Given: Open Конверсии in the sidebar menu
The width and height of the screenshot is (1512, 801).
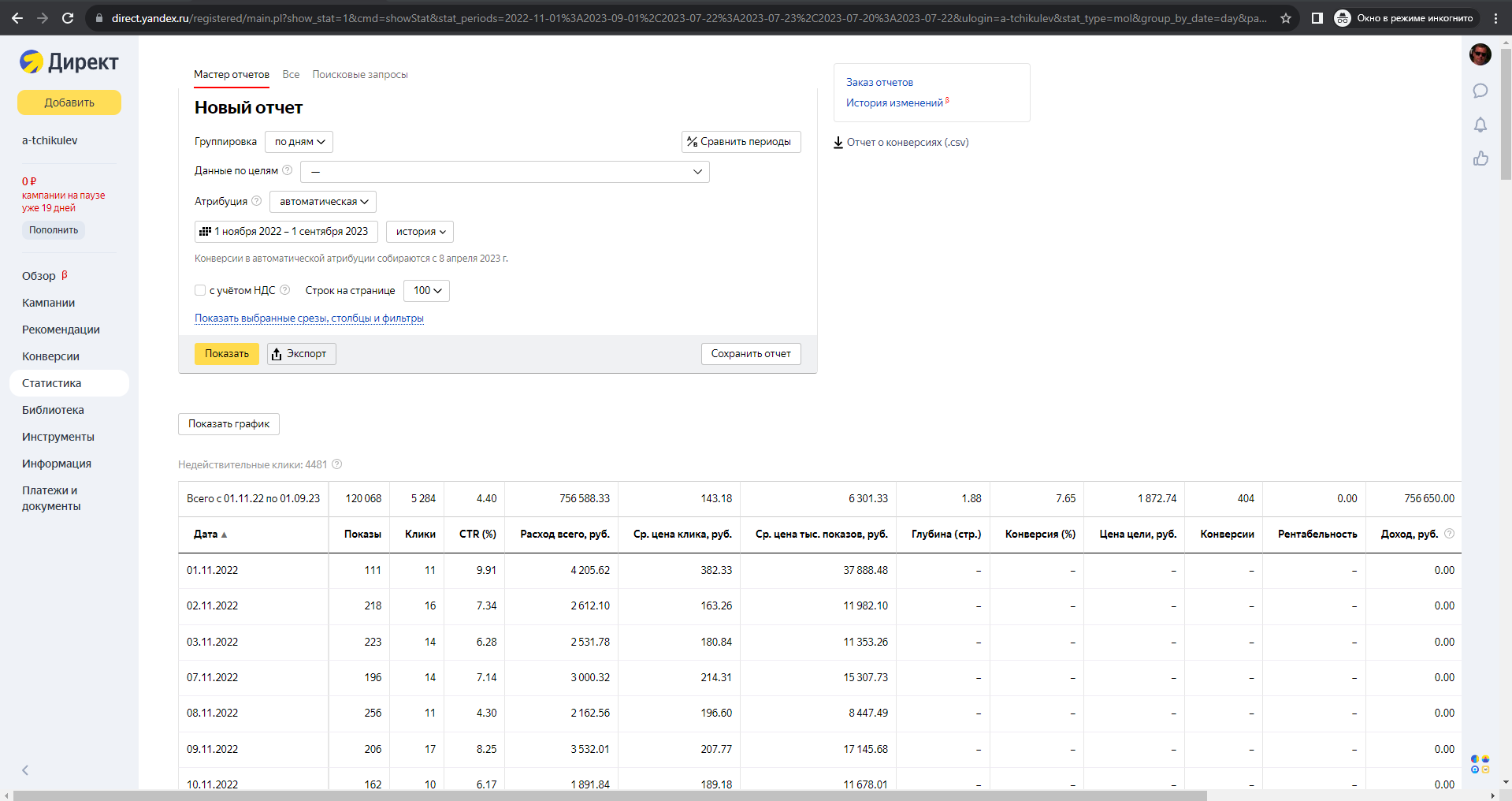Looking at the screenshot, I should click(50, 356).
